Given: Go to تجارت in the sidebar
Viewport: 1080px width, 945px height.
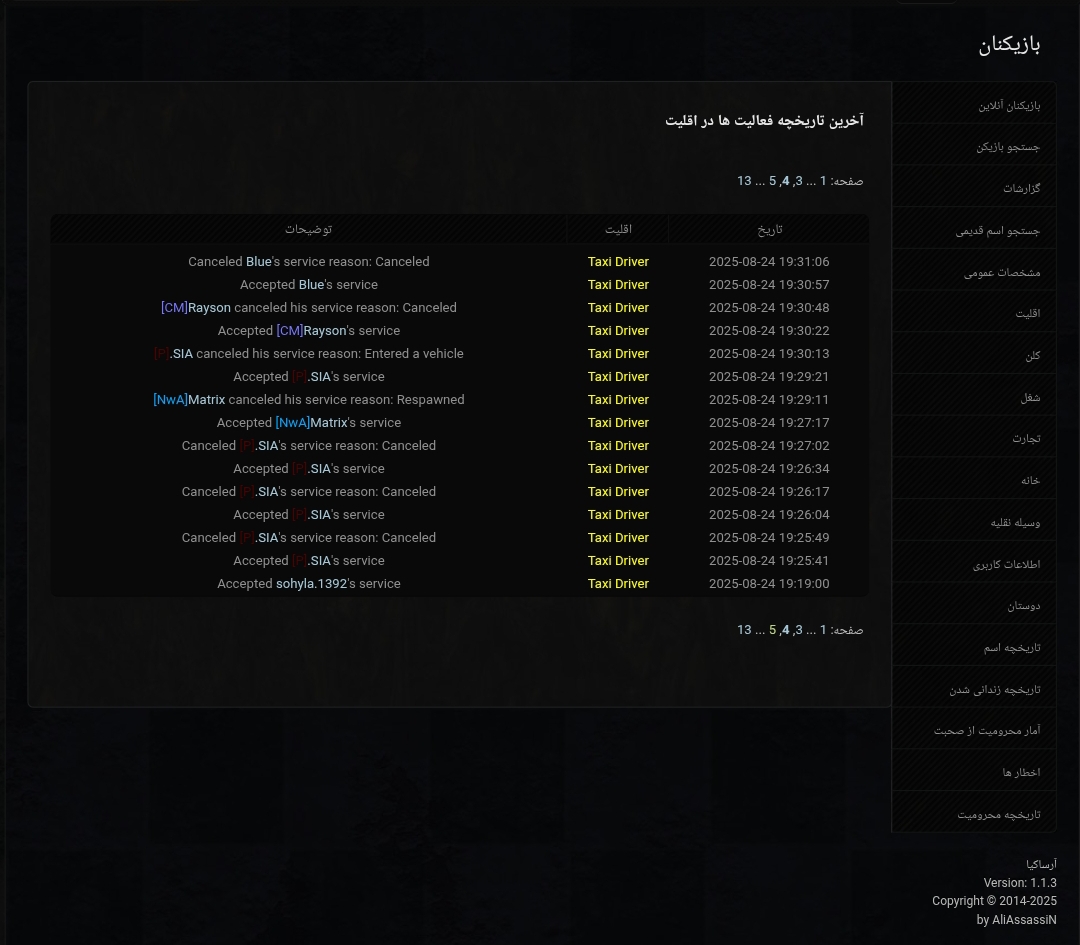Looking at the screenshot, I should [974, 437].
